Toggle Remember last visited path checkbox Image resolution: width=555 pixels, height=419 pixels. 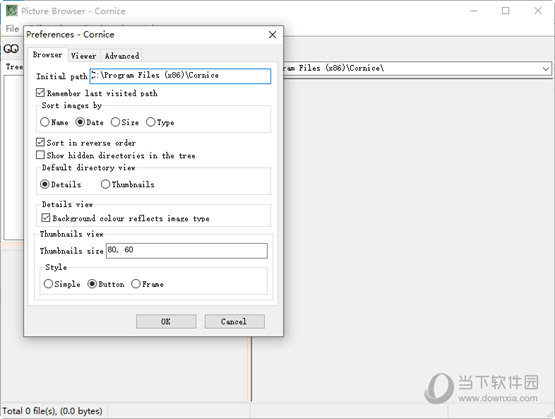click(x=97, y=93)
